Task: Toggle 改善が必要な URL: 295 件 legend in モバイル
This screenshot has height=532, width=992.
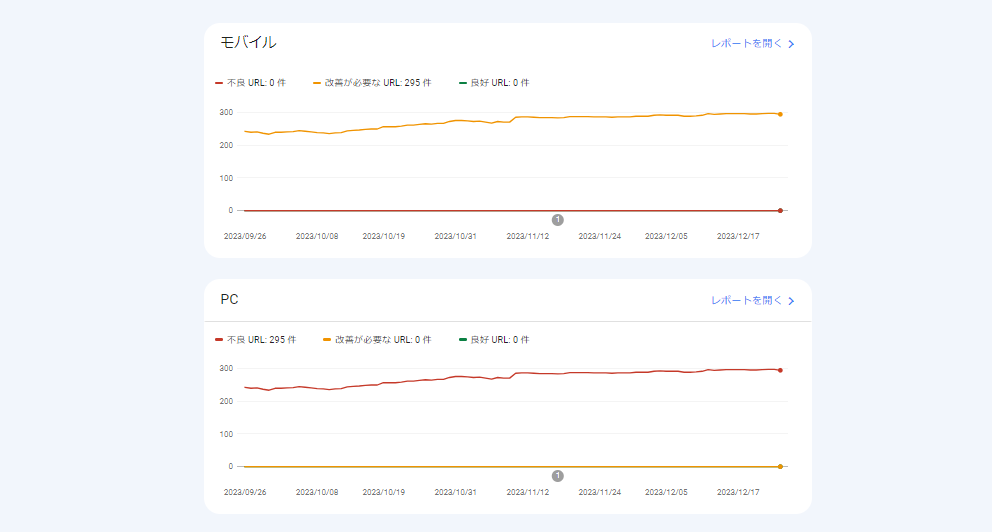Action: coord(372,83)
